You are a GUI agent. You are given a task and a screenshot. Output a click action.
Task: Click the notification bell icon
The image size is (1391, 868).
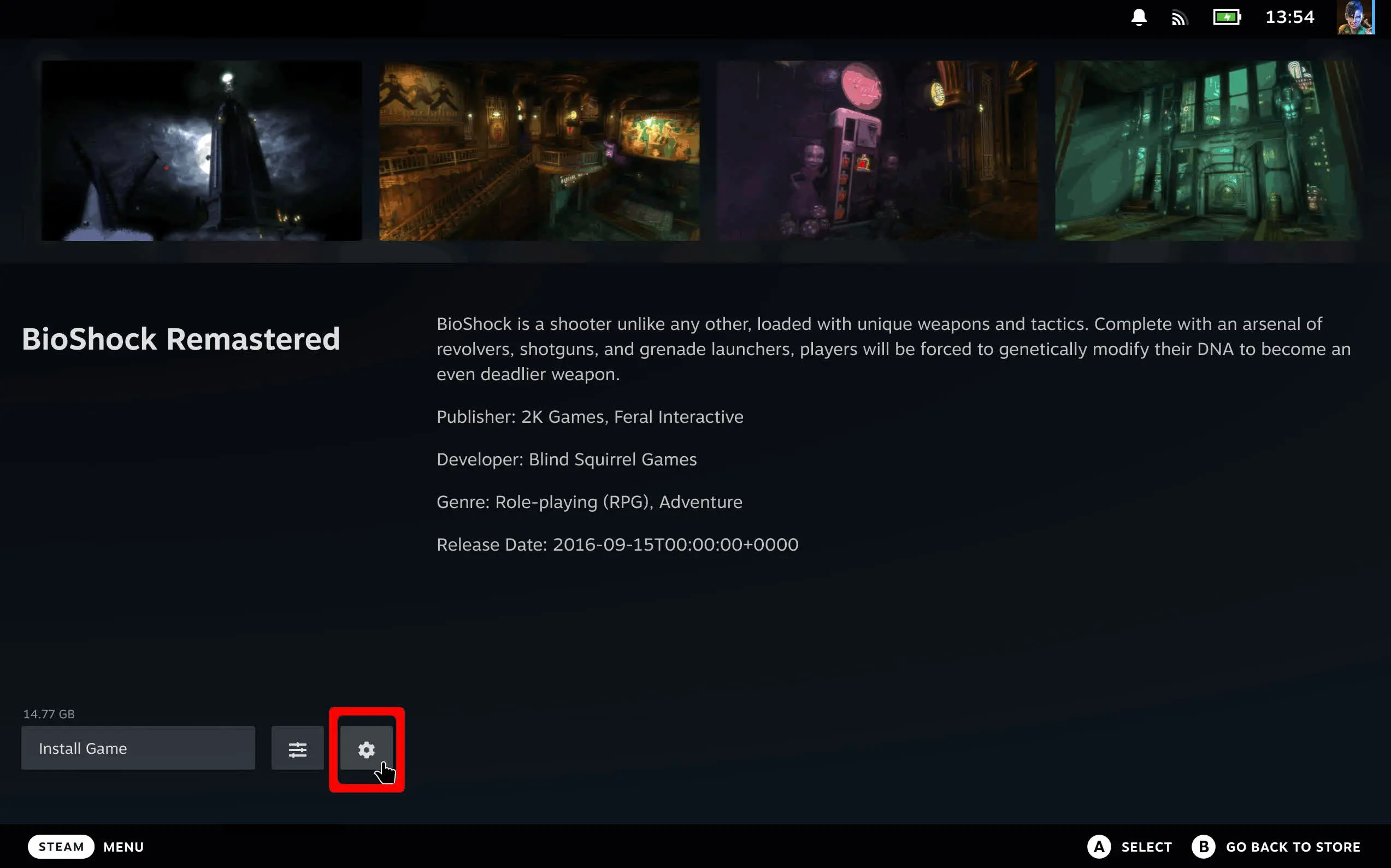pos(1139,17)
